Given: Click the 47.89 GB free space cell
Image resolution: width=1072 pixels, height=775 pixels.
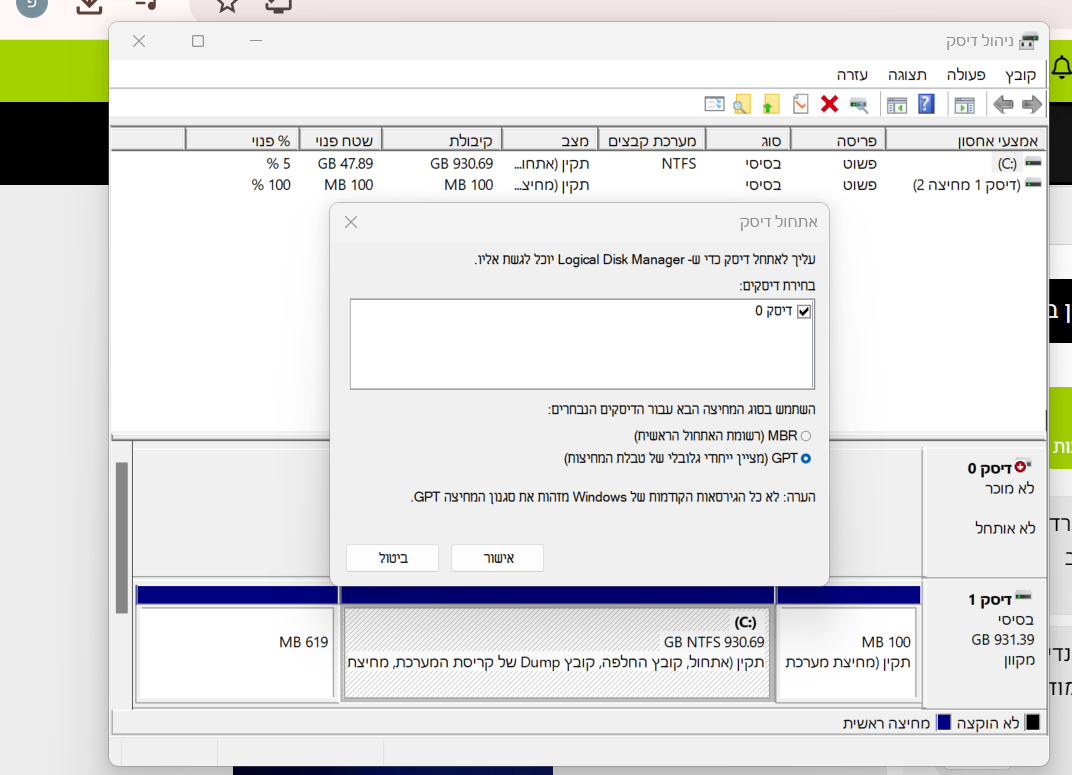Looking at the screenshot, I should tap(345, 163).
